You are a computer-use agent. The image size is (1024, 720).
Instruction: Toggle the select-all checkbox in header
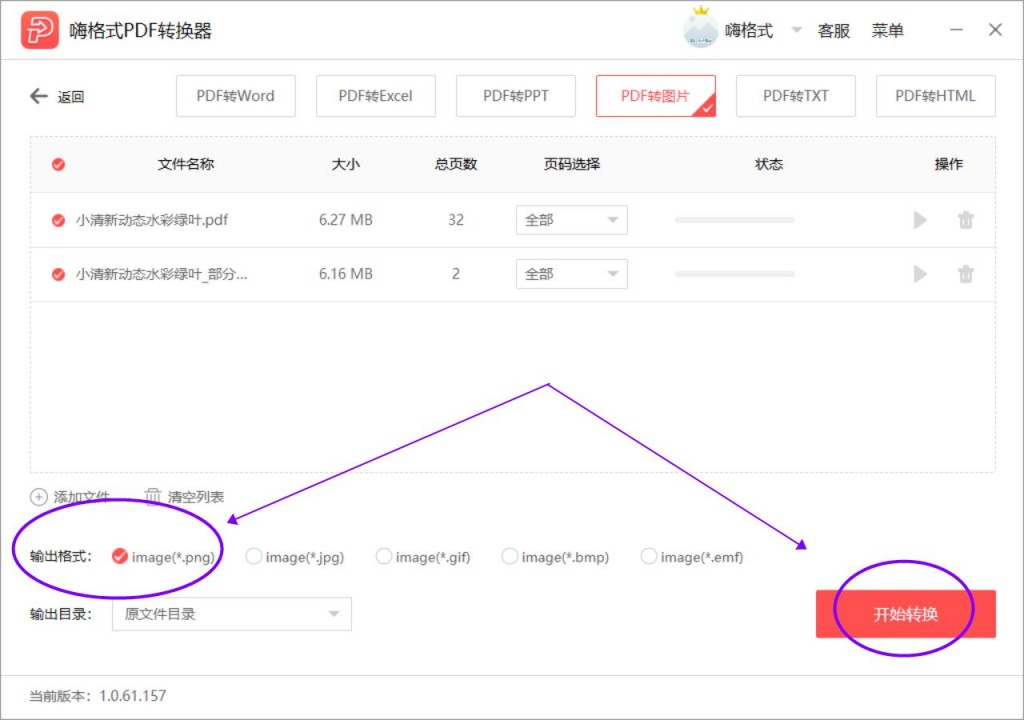coord(58,164)
